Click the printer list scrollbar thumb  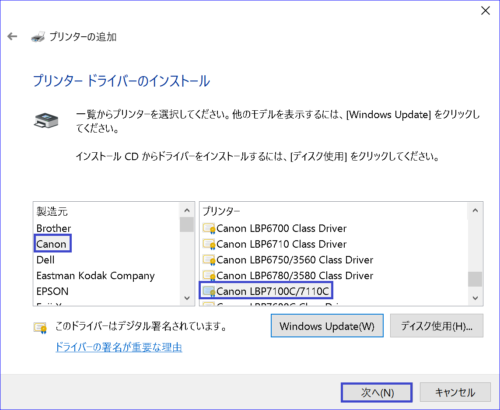click(x=475, y=279)
